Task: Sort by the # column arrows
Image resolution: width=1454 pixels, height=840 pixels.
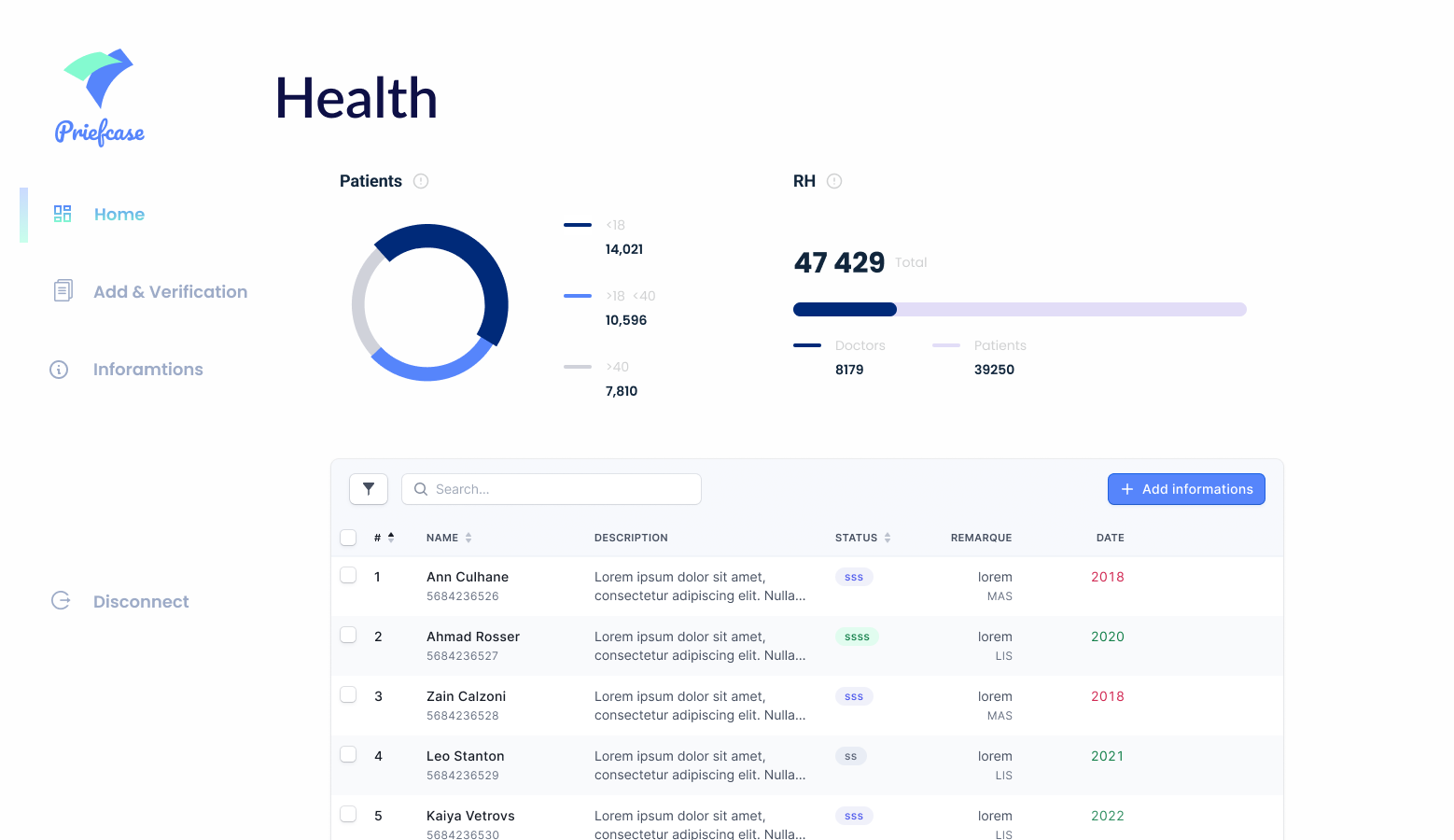Action: 391,537
